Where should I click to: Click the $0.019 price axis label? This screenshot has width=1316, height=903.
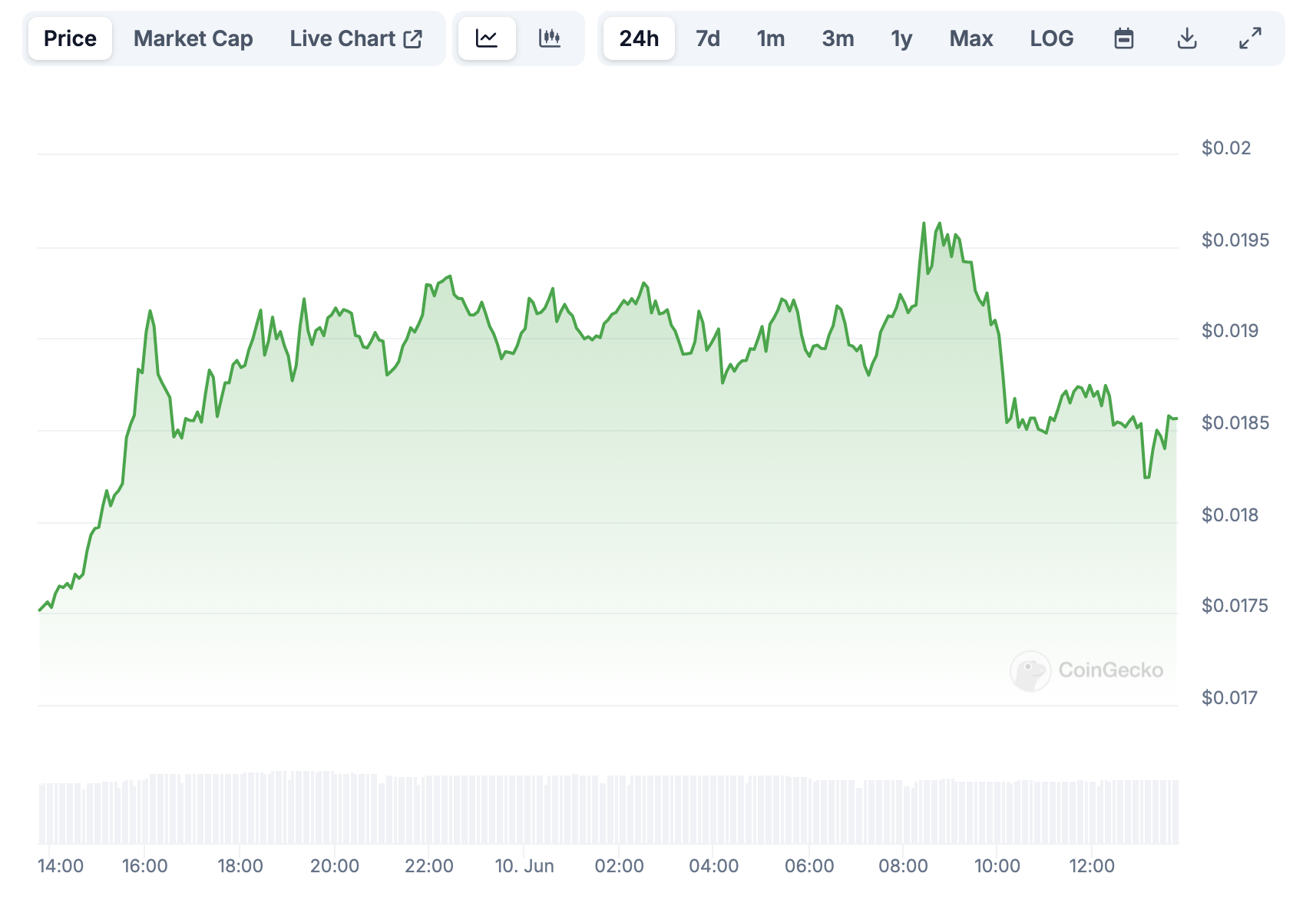tap(1230, 331)
